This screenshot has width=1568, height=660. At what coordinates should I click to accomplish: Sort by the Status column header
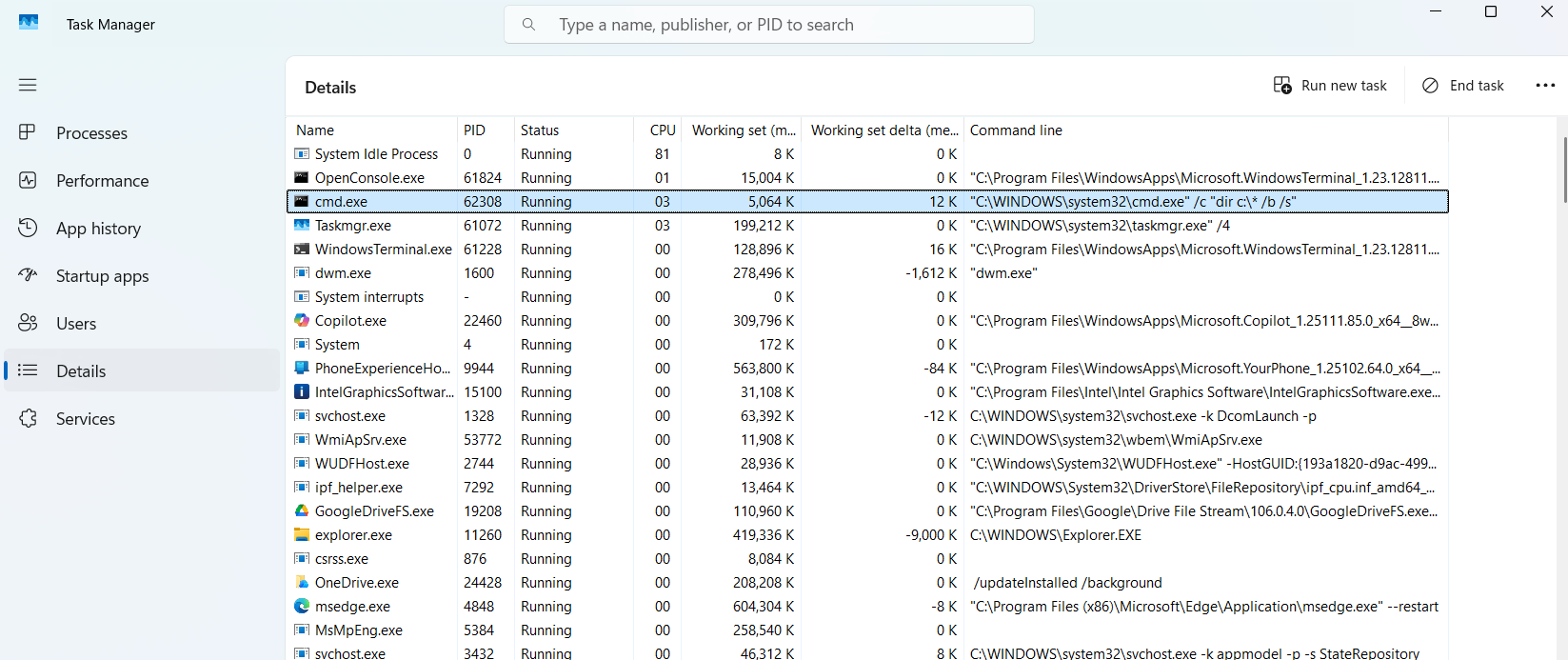[574, 130]
